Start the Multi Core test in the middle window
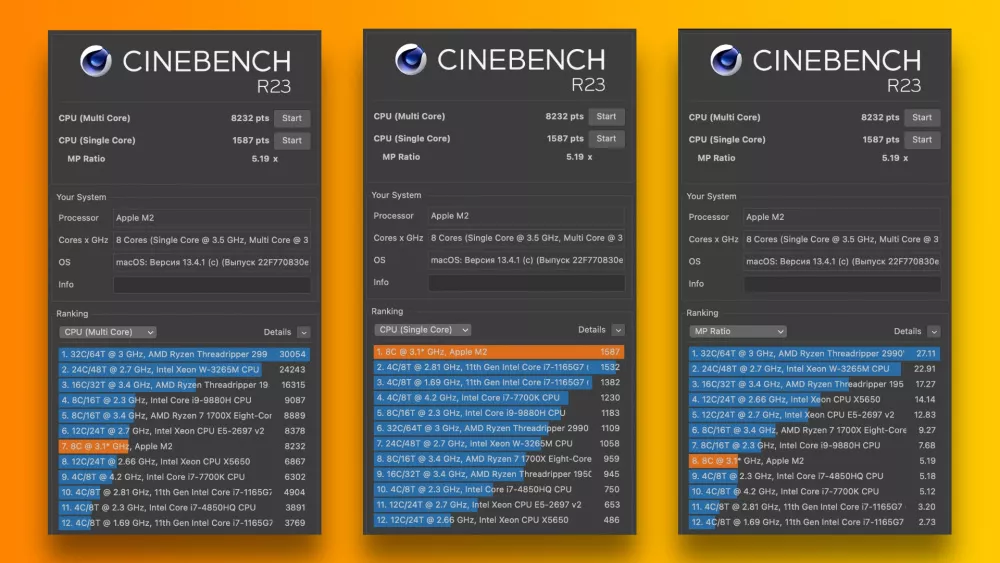Screen dimensions: 1000x563 (607, 116)
